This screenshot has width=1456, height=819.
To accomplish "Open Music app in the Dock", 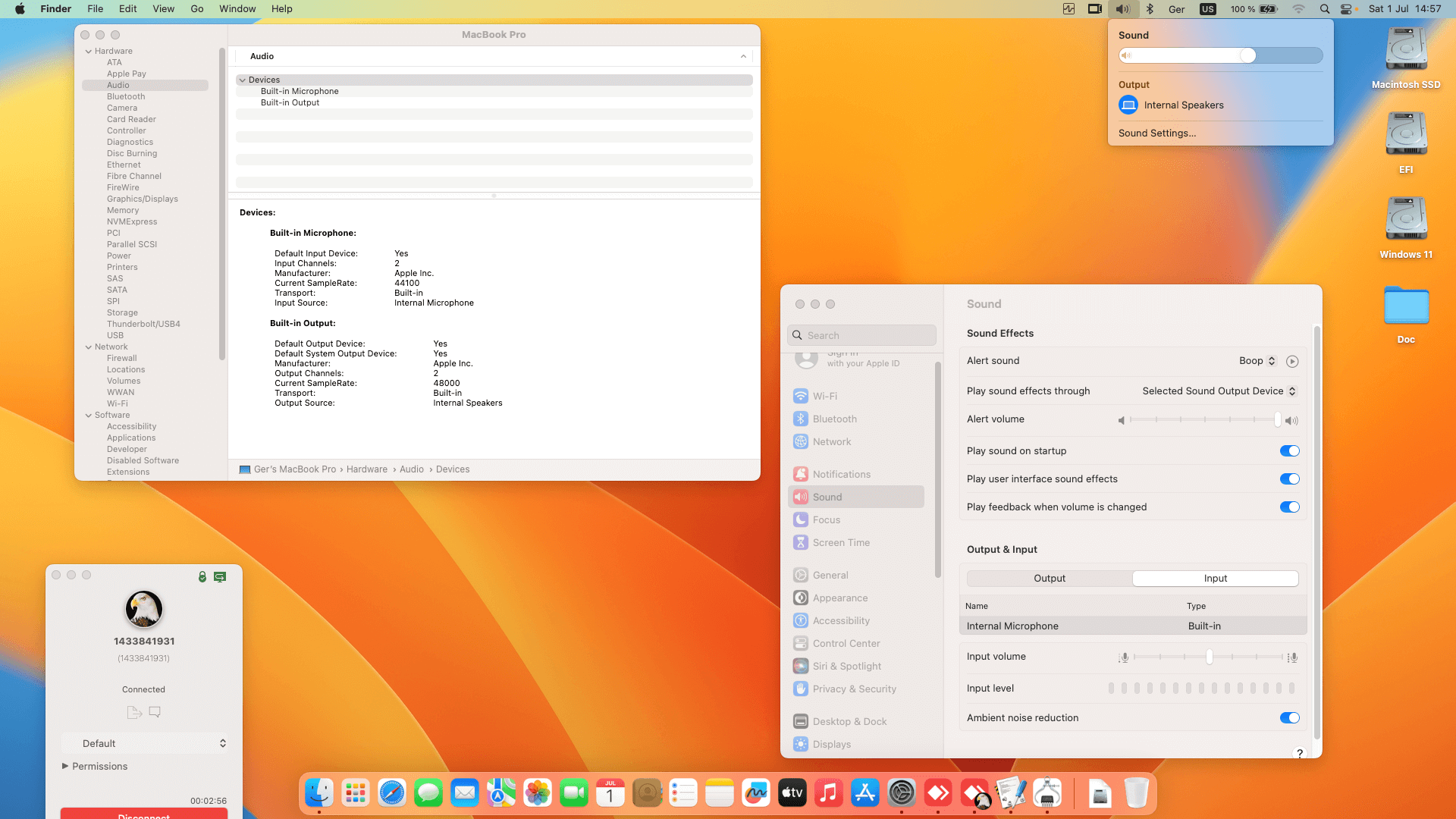I will point(829,793).
